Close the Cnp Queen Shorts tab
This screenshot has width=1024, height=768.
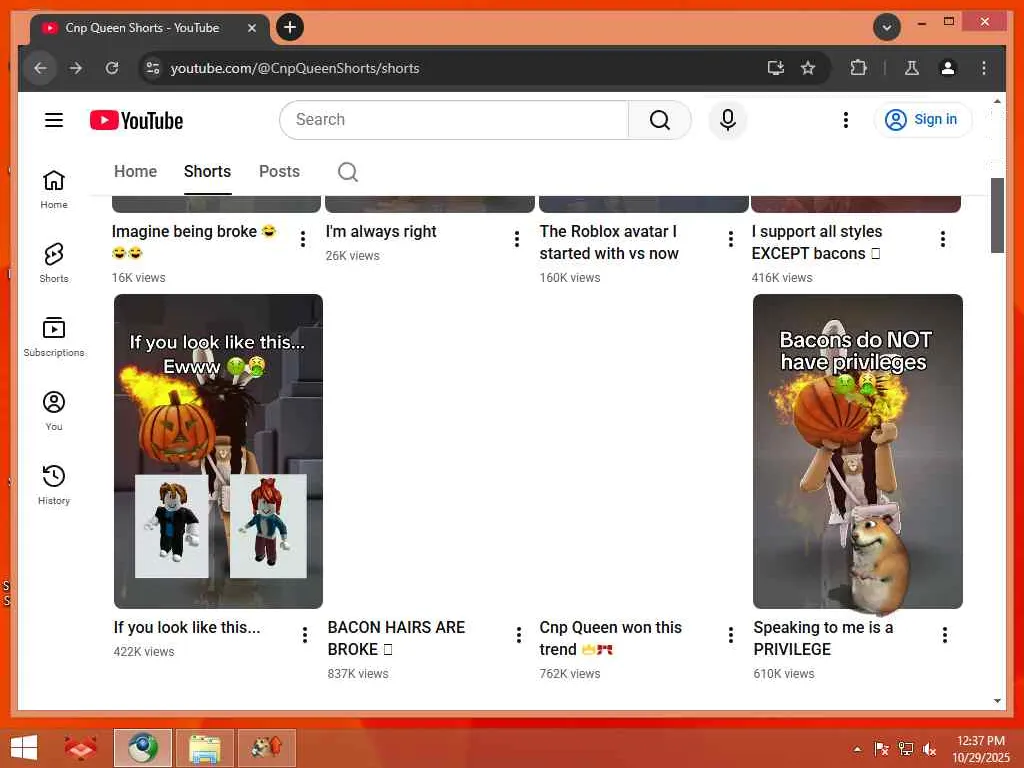point(252,28)
